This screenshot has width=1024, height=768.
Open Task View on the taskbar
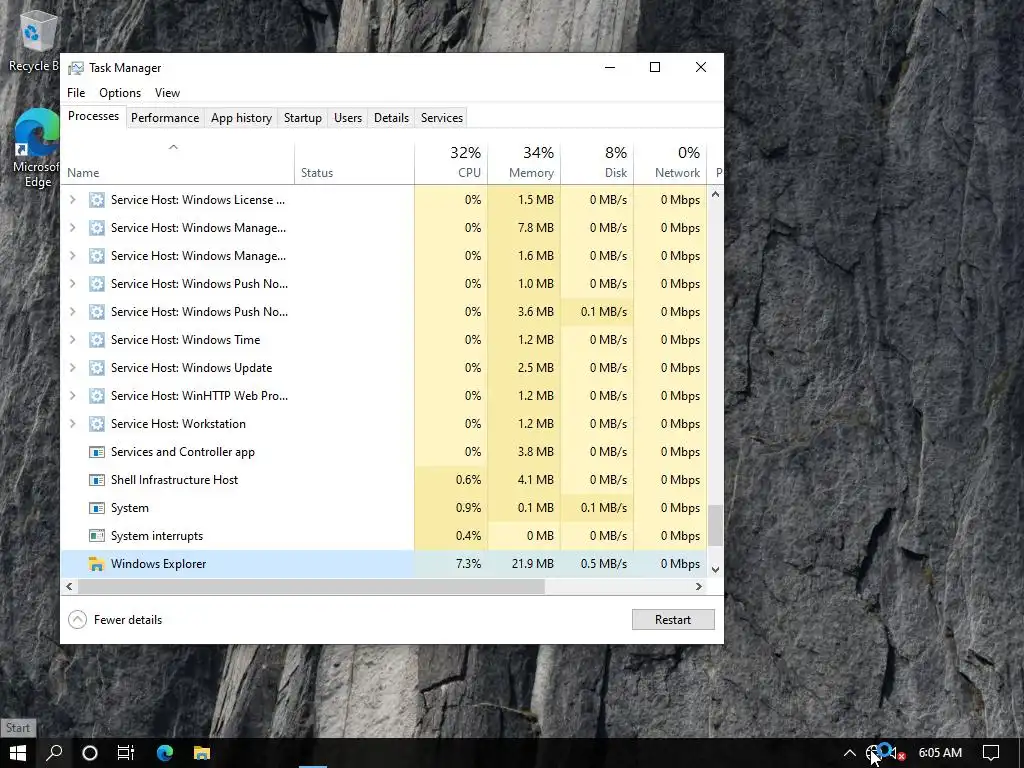click(x=126, y=753)
